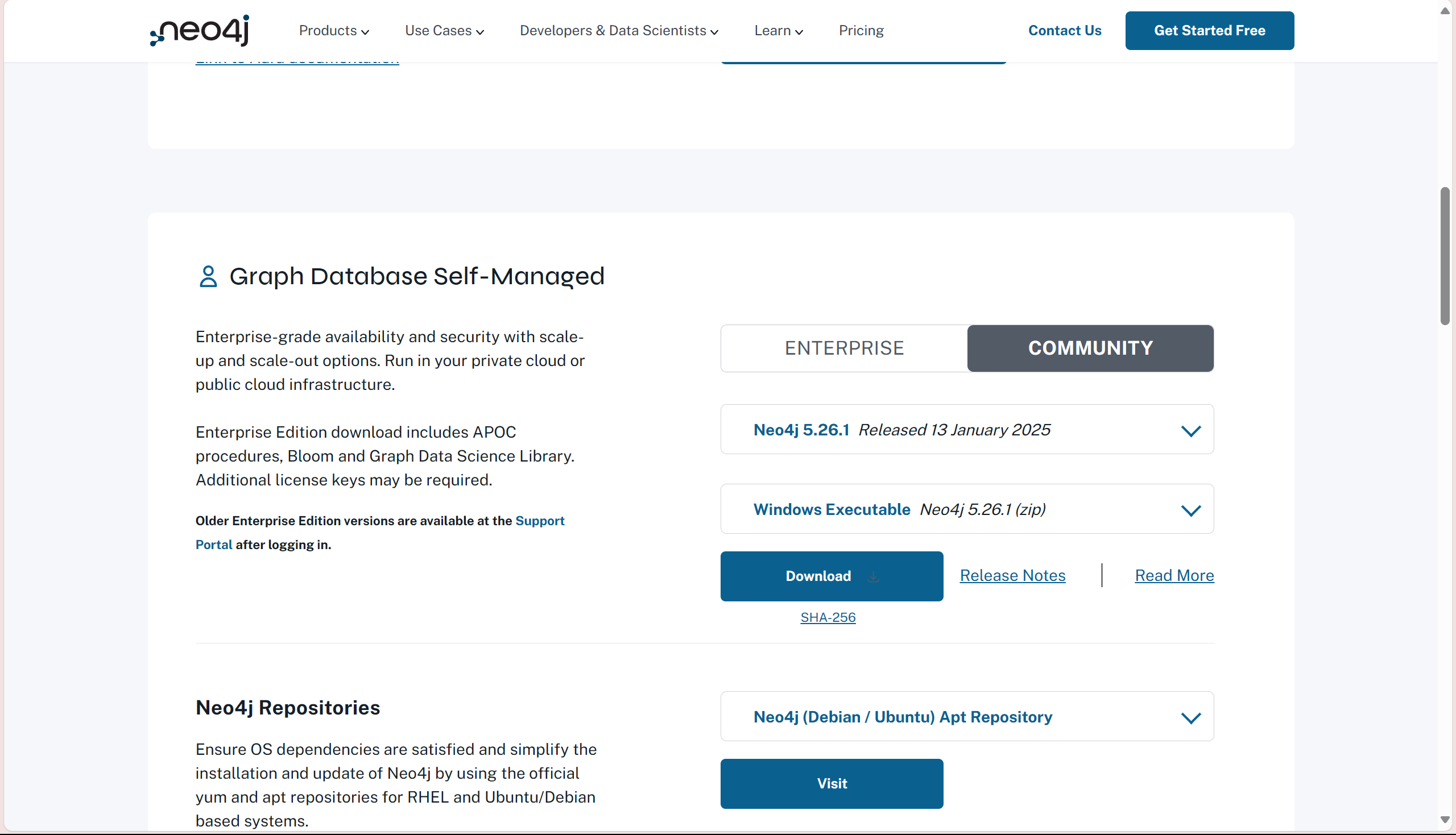Click the Neo4j logo in the header
1456x835 pixels.
[x=200, y=30]
